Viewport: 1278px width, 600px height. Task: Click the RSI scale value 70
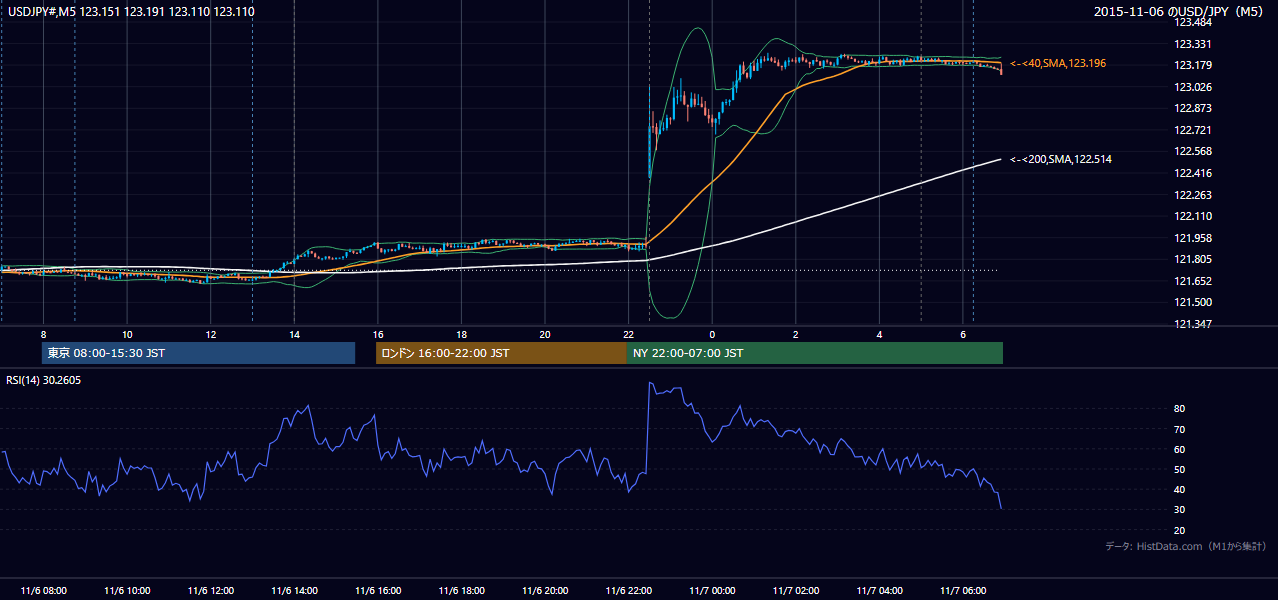pyautogui.click(x=1180, y=429)
